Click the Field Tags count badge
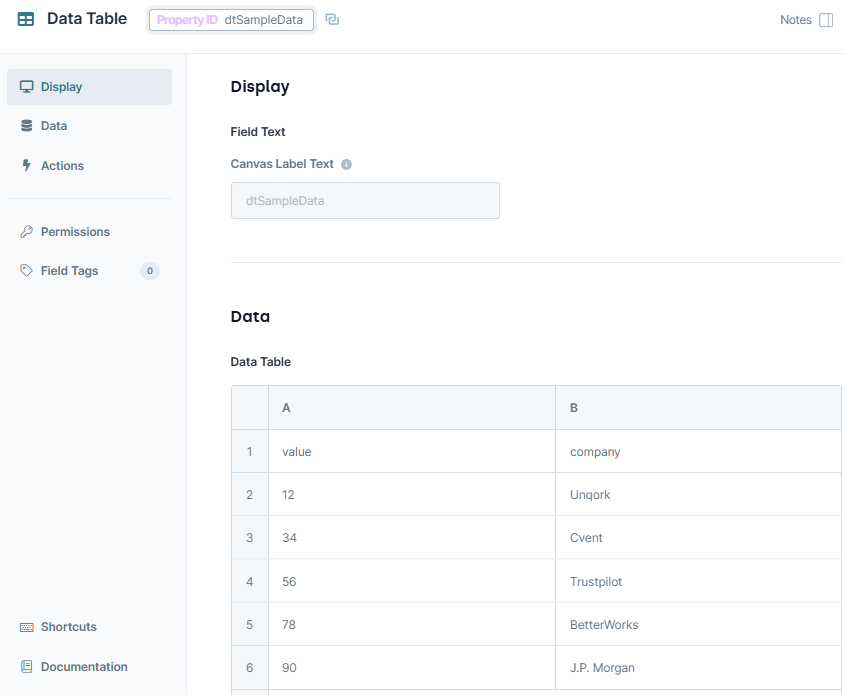This screenshot has height=695, width=845. pyautogui.click(x=150, y=271)
